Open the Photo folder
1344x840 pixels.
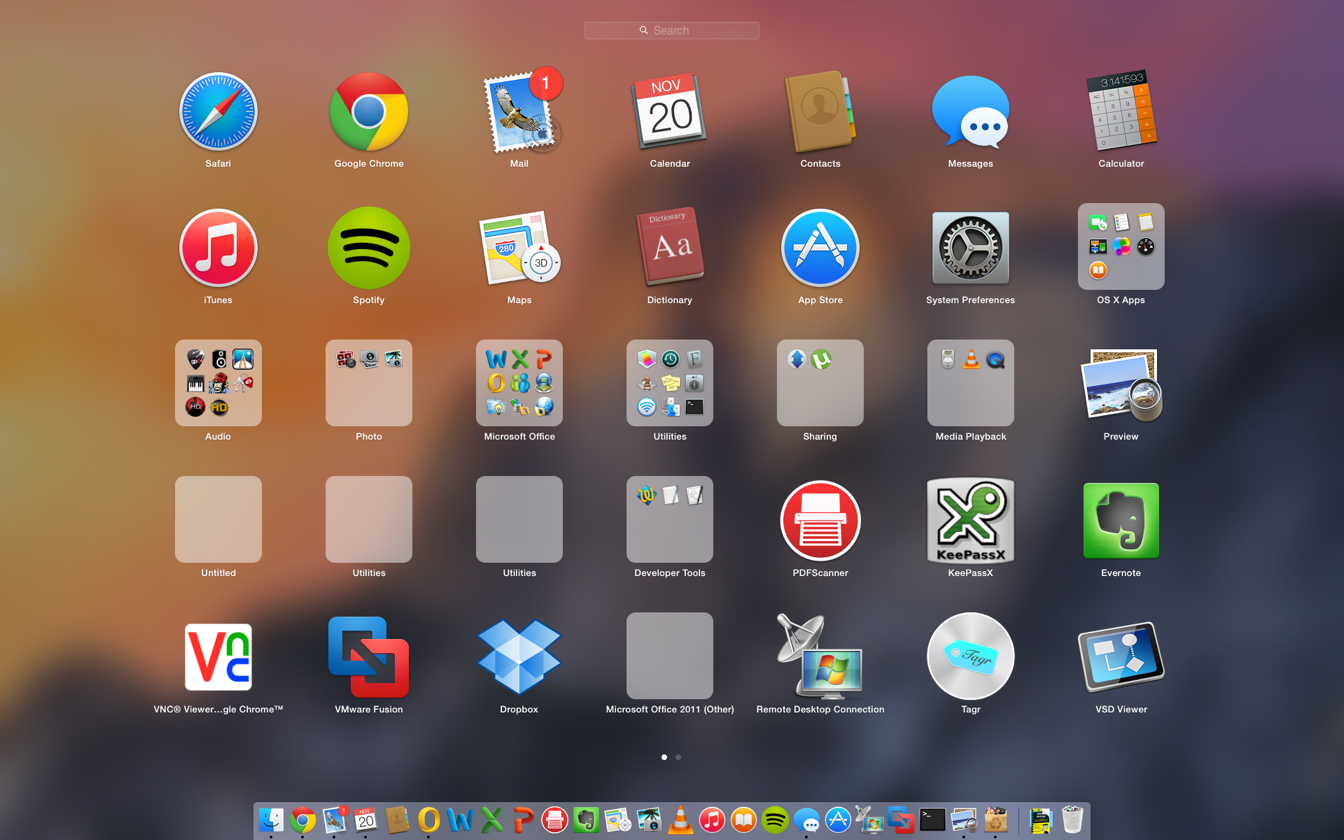tap(369, 383)
